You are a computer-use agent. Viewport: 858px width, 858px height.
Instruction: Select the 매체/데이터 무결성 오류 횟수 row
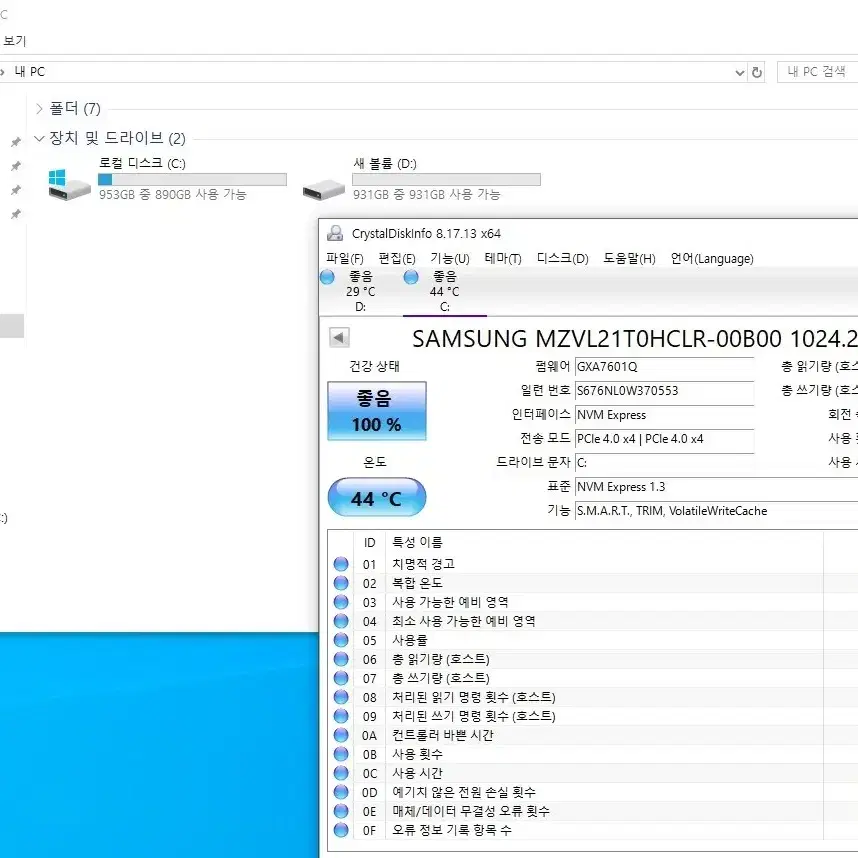(x=593, y=811)
